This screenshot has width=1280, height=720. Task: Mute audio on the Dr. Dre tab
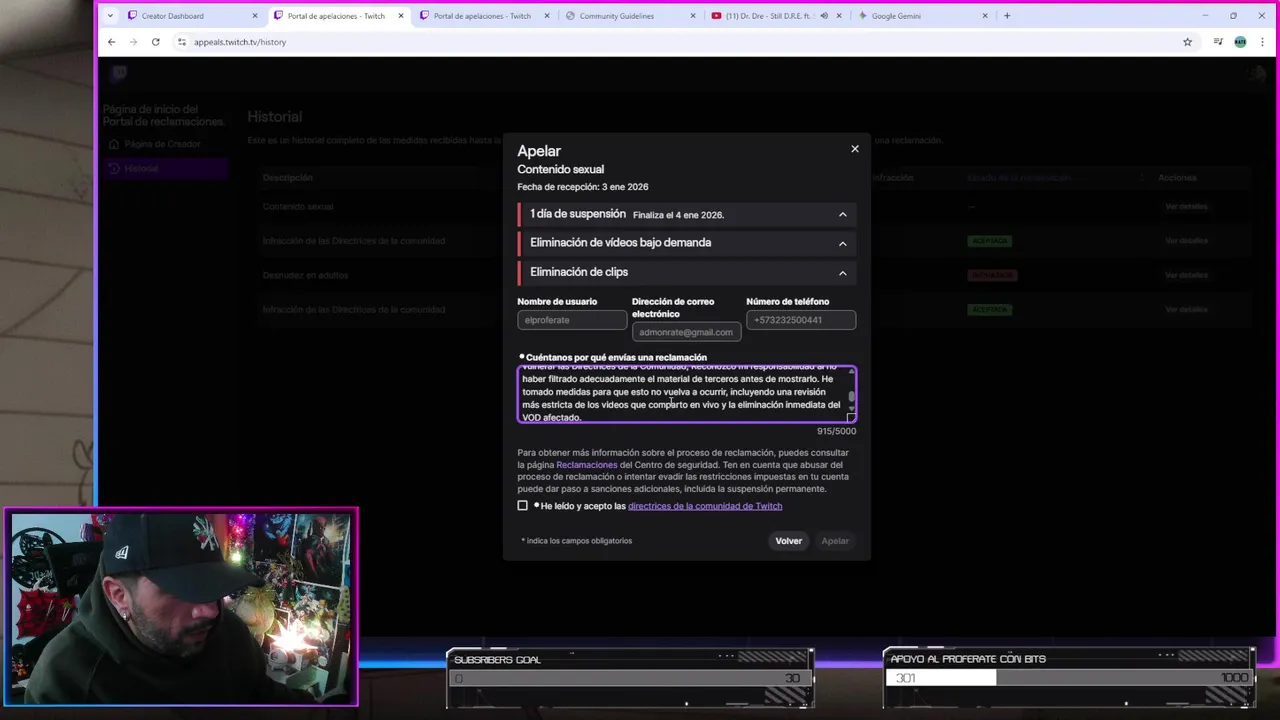824,16
